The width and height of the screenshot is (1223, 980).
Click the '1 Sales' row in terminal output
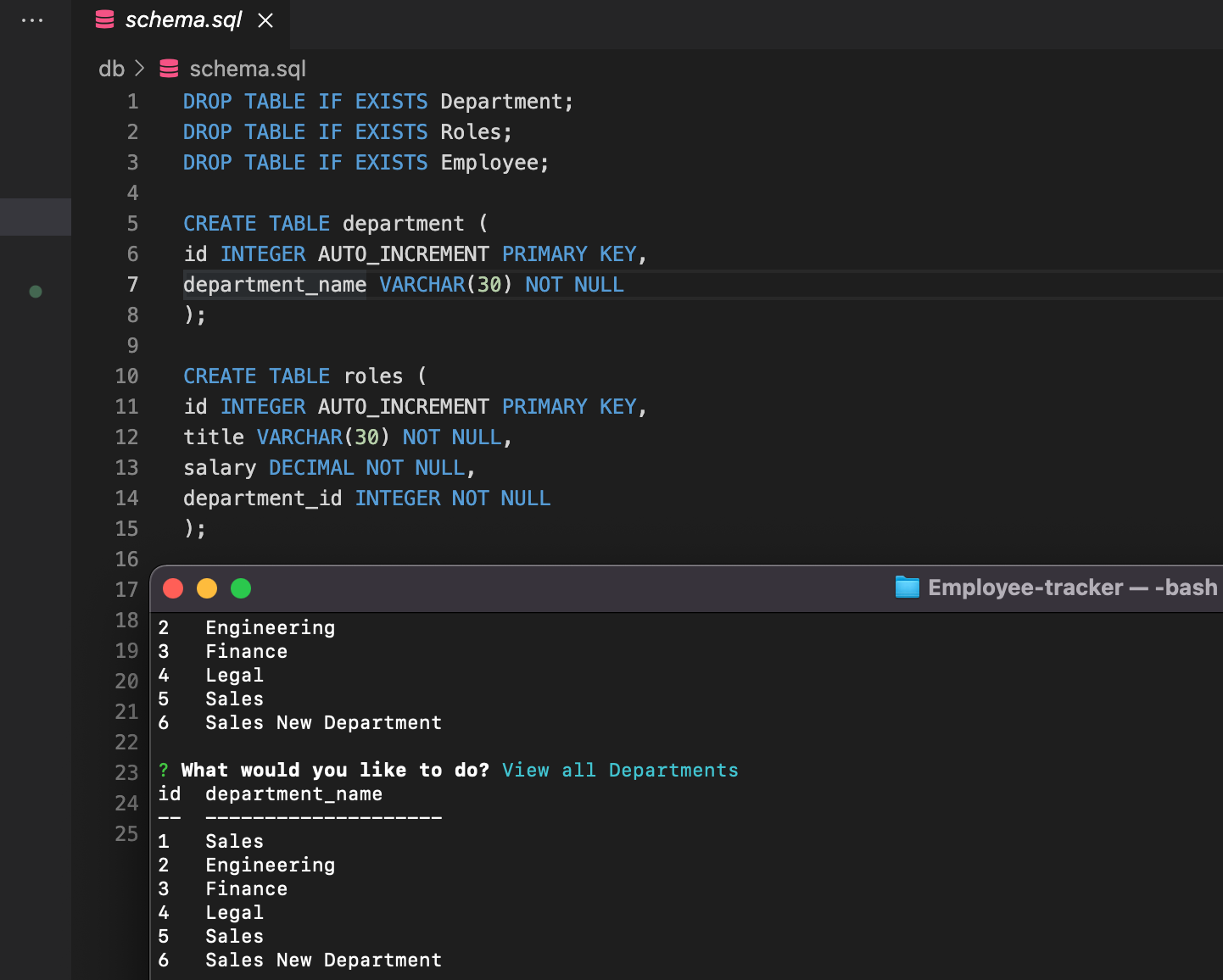211,842
